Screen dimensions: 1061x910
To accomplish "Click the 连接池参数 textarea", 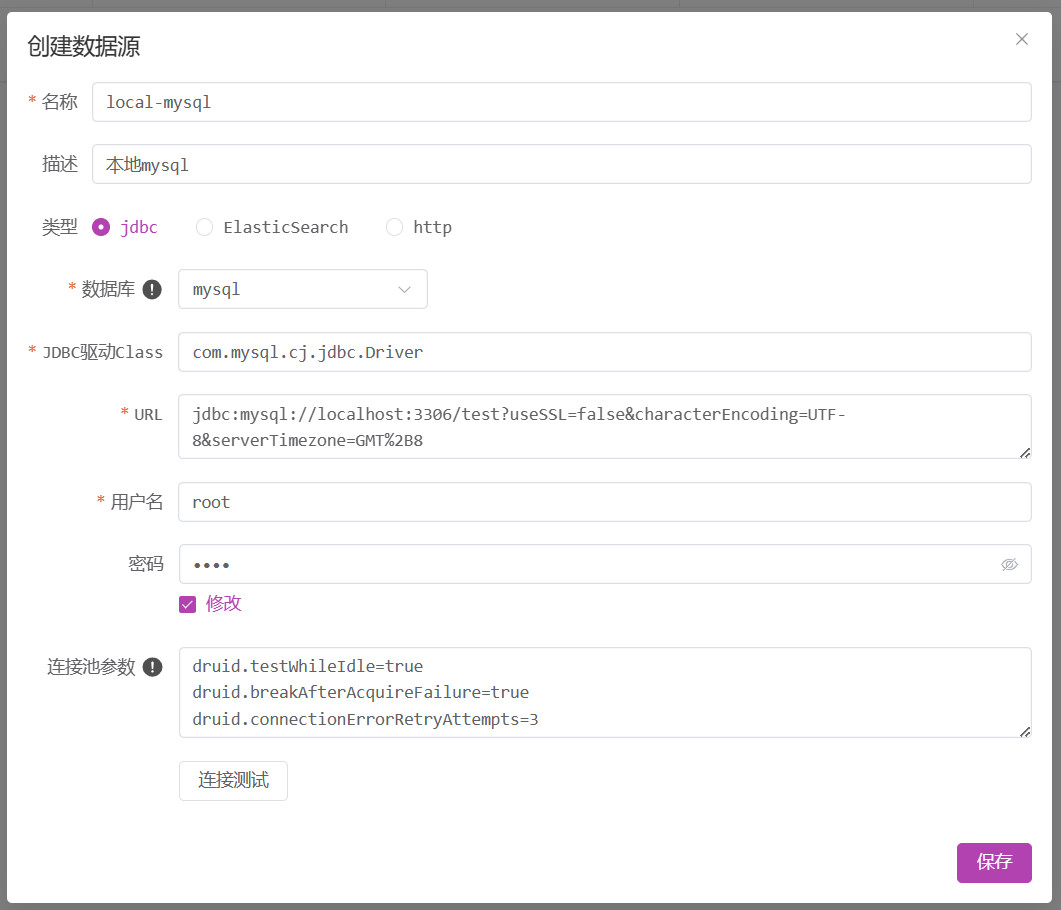I will 605,692.
